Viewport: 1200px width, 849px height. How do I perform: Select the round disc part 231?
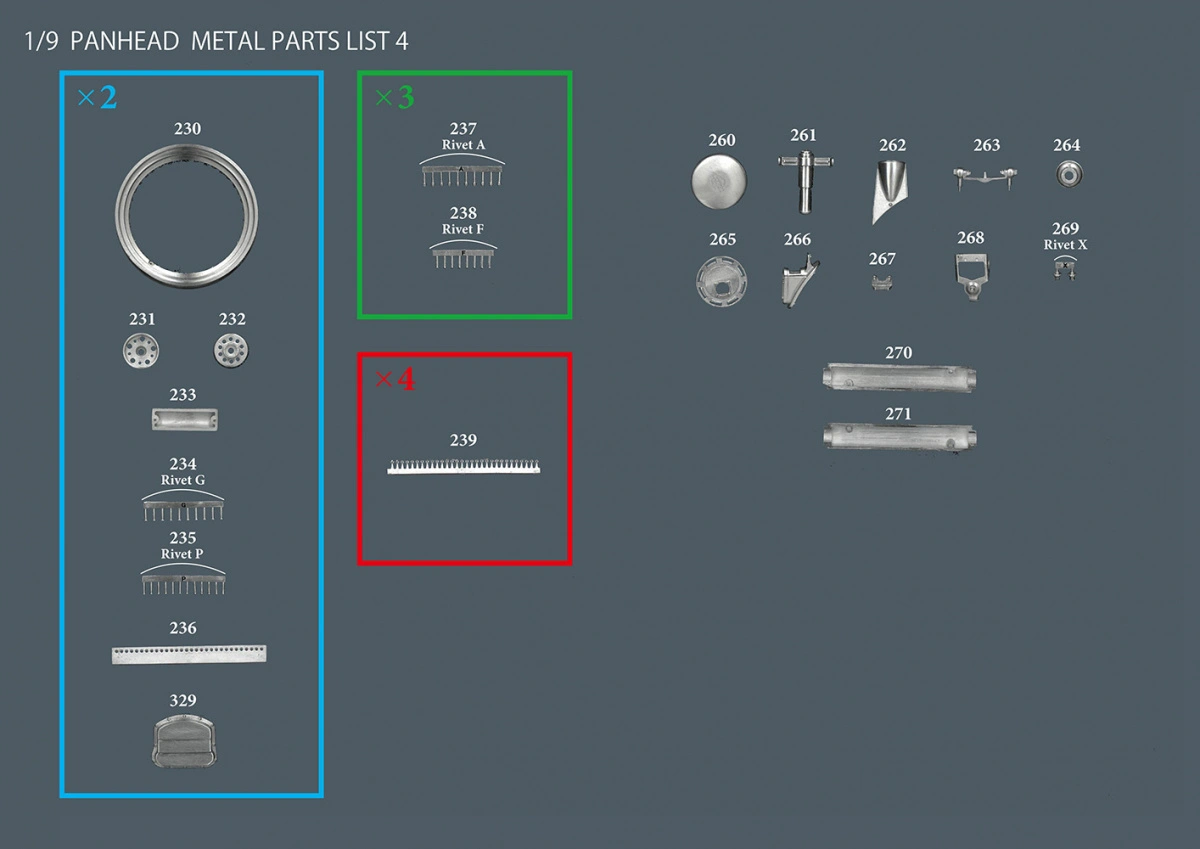(142, 351)
